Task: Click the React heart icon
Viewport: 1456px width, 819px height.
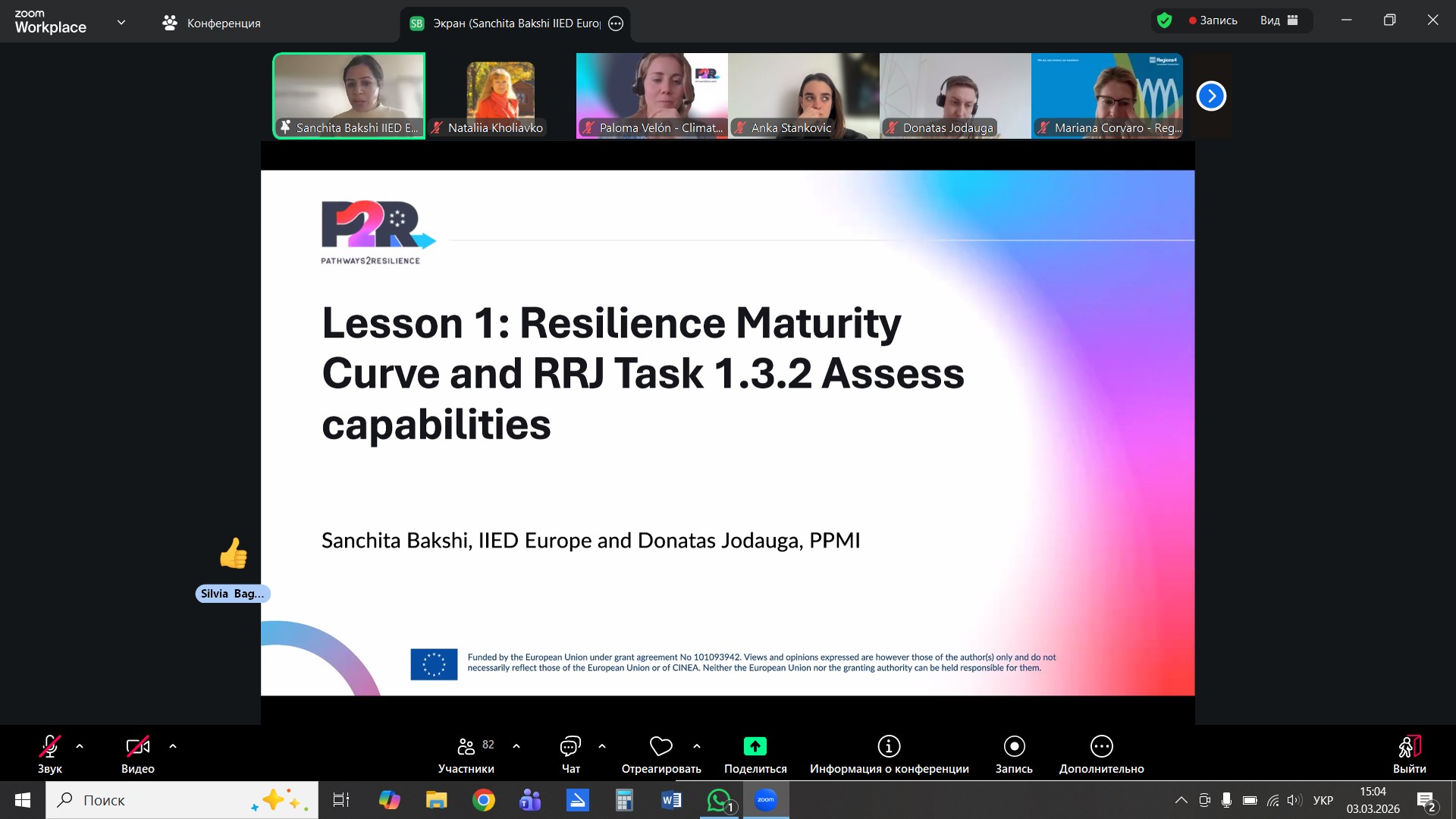Action: pos(661,747)
